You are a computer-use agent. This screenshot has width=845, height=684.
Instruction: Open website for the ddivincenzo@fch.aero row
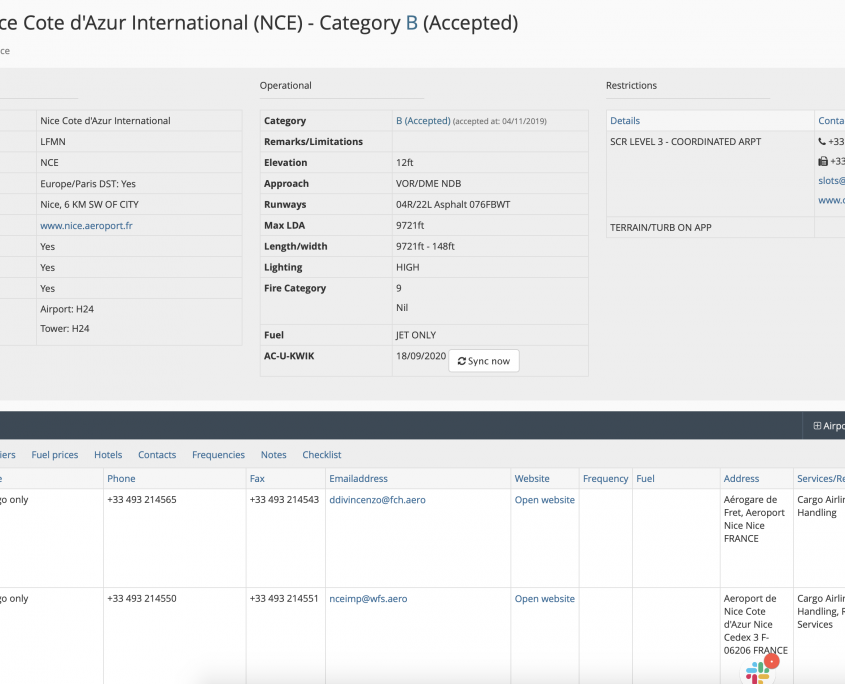544,500
